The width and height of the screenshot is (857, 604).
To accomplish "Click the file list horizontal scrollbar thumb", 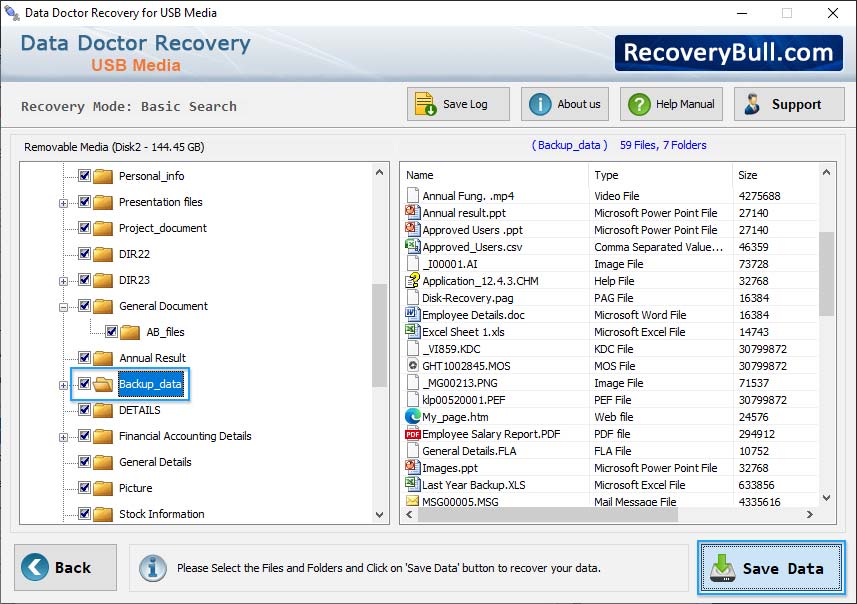I will 548,514.
